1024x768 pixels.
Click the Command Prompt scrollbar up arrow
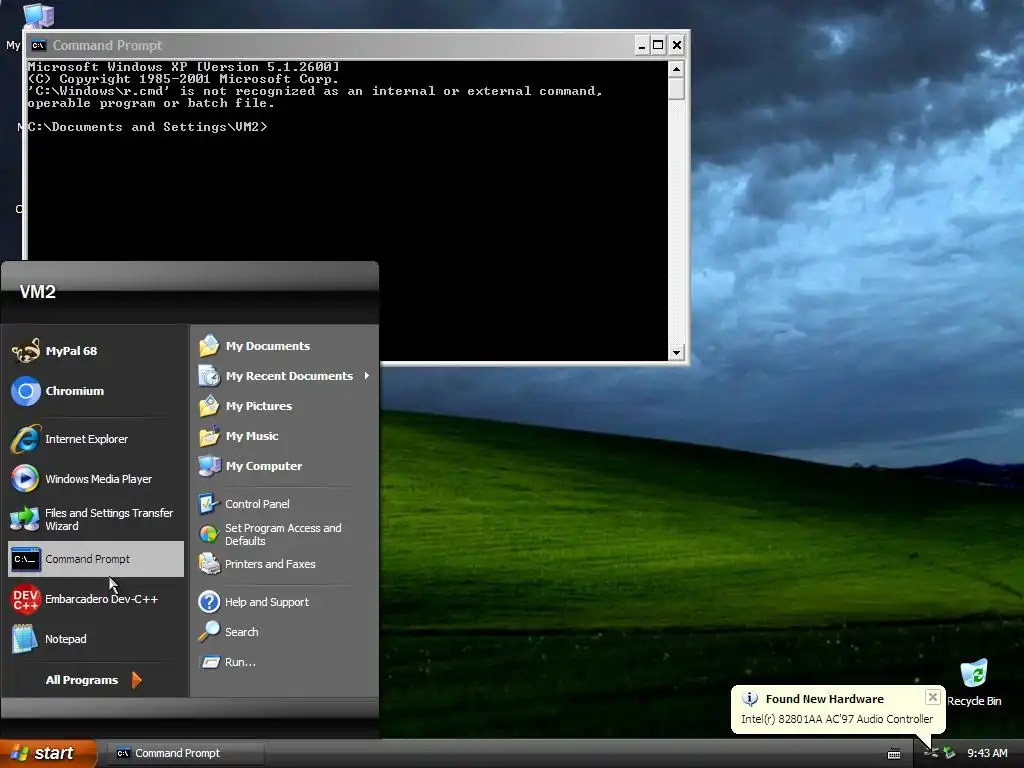coord(676,68)
